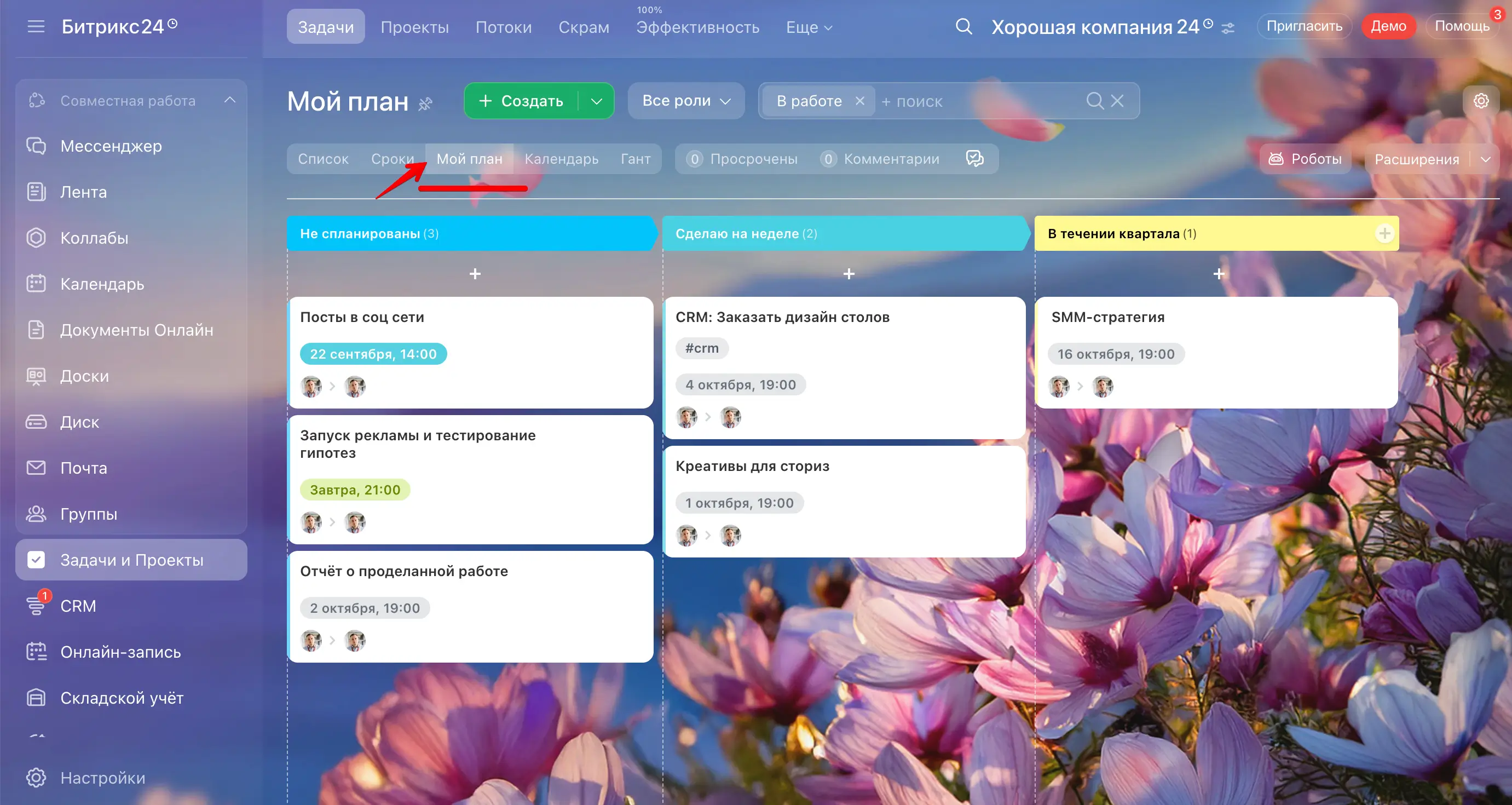Open the Проекты top menu
Viewport: 1512px width, 805px height.
click(414, 27)
